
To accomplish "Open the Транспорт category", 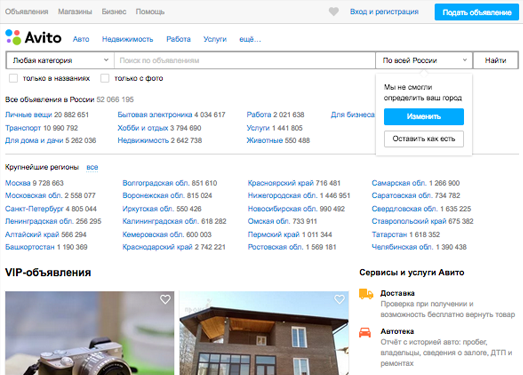I will point(23,128).
